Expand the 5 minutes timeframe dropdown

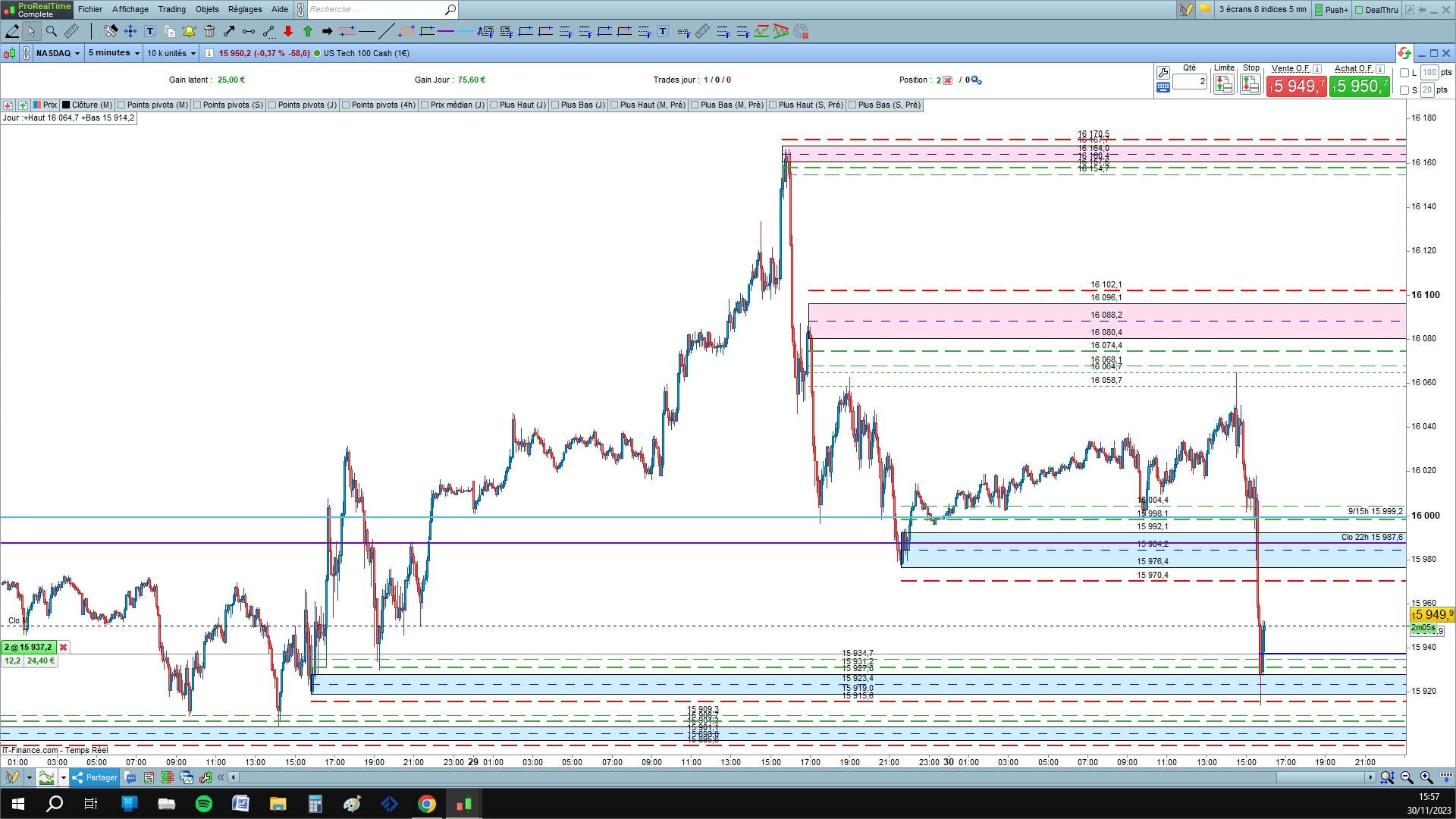point(114,53)
